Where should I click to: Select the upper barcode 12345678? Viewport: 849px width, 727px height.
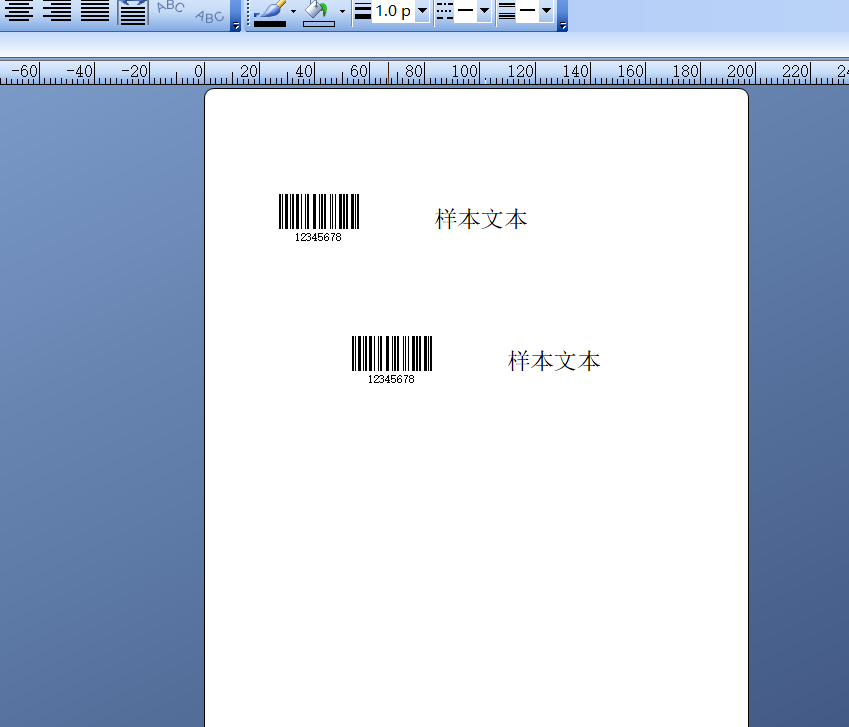coord(319,218)
